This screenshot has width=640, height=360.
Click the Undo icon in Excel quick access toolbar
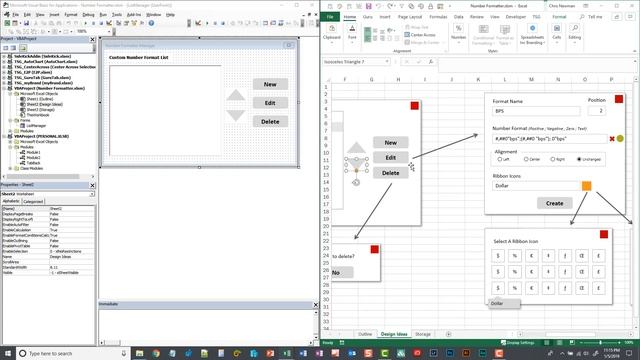tap(379, 6)
